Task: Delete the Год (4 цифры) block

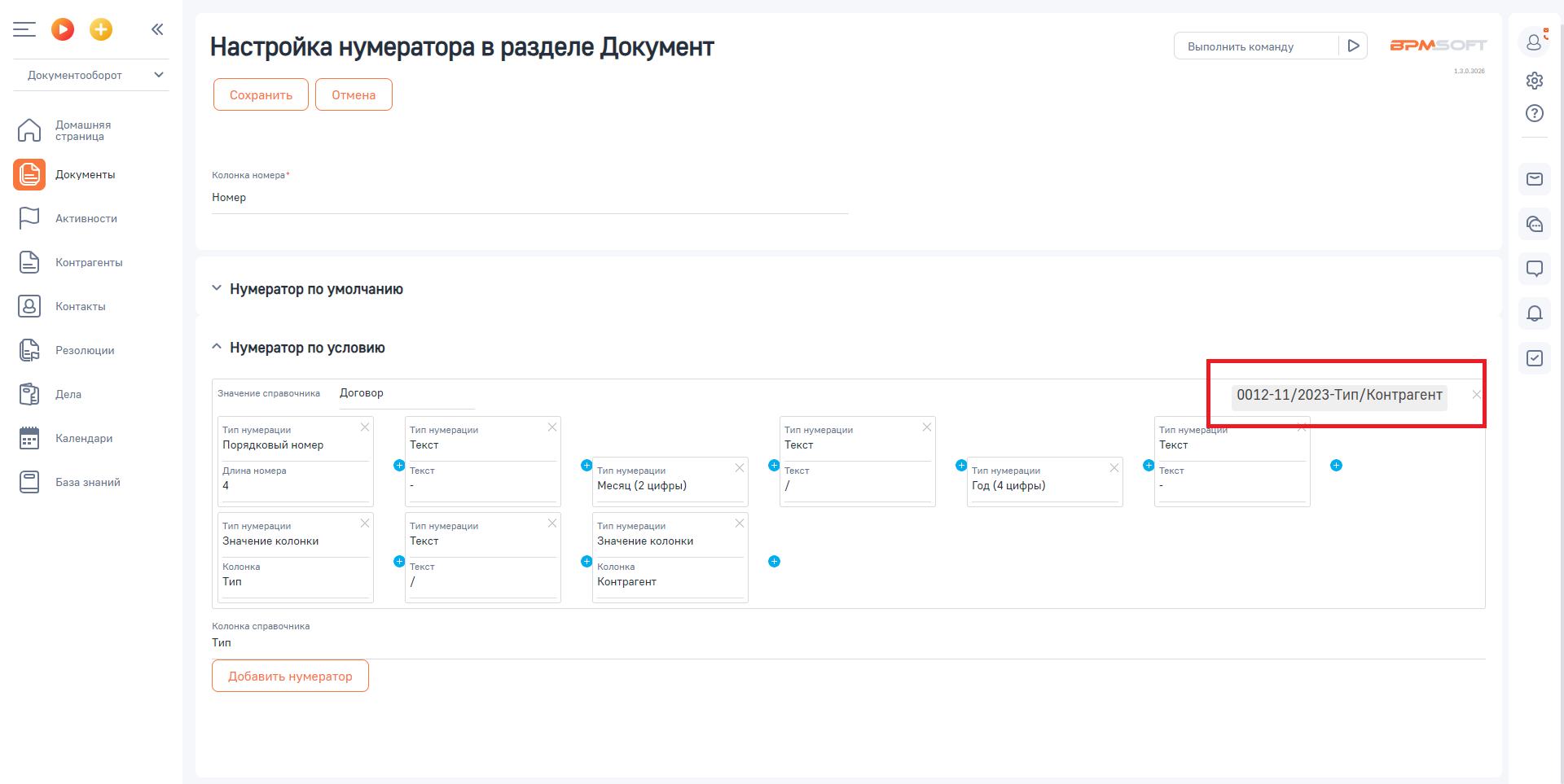Action: pyautogui.click(x=1114, y=468)
